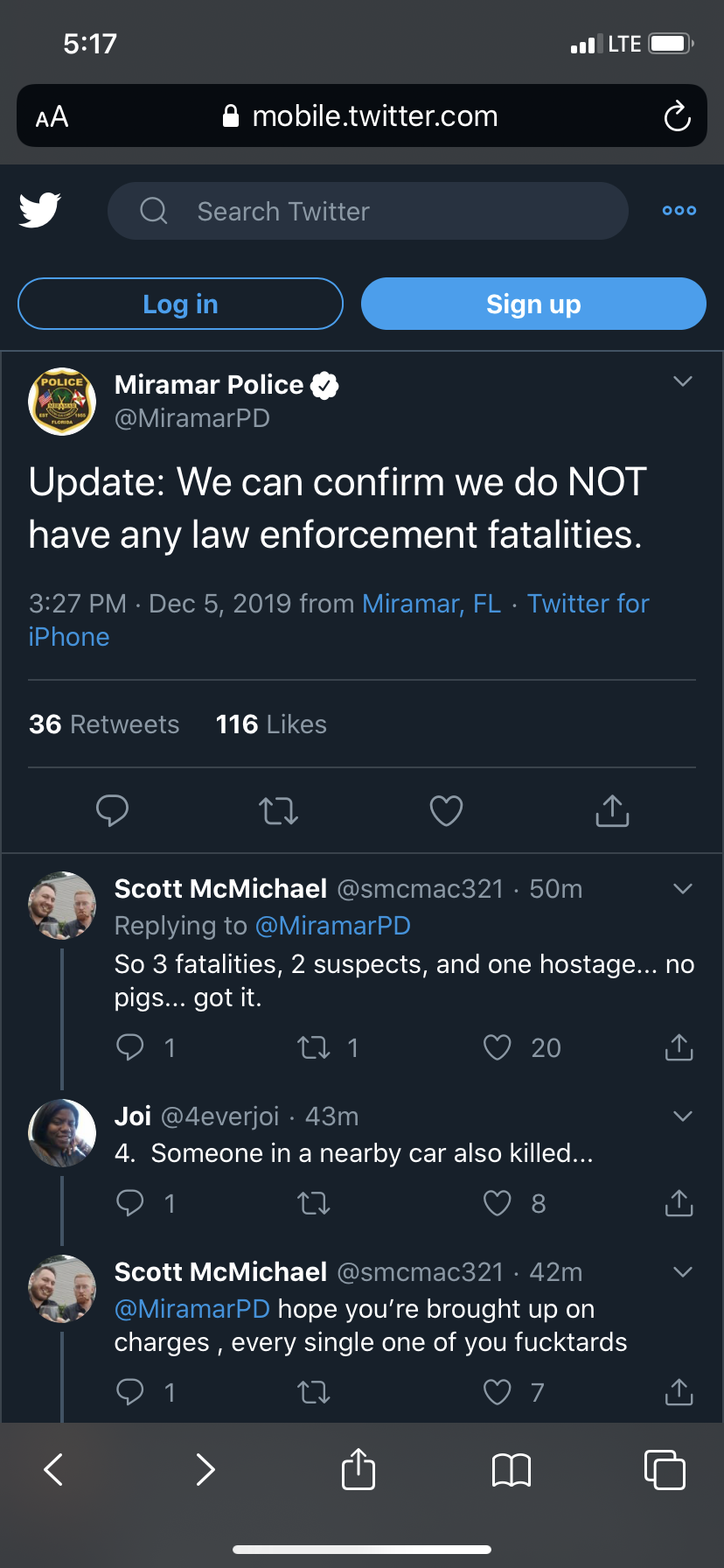Open options chevron on Joi's reply
This screenshot has height=1568, width=724.
point(683,1116)
